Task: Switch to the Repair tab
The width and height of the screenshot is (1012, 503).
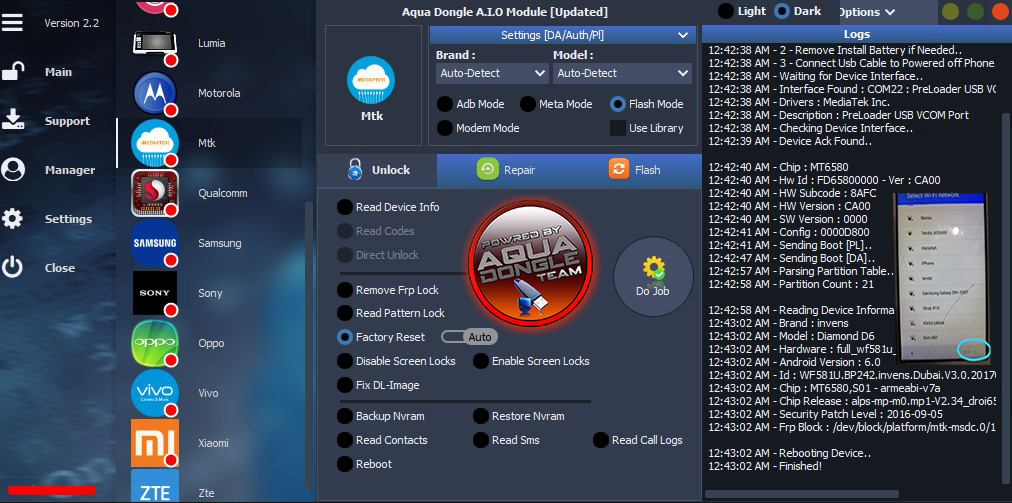Action: coord(507,170)
